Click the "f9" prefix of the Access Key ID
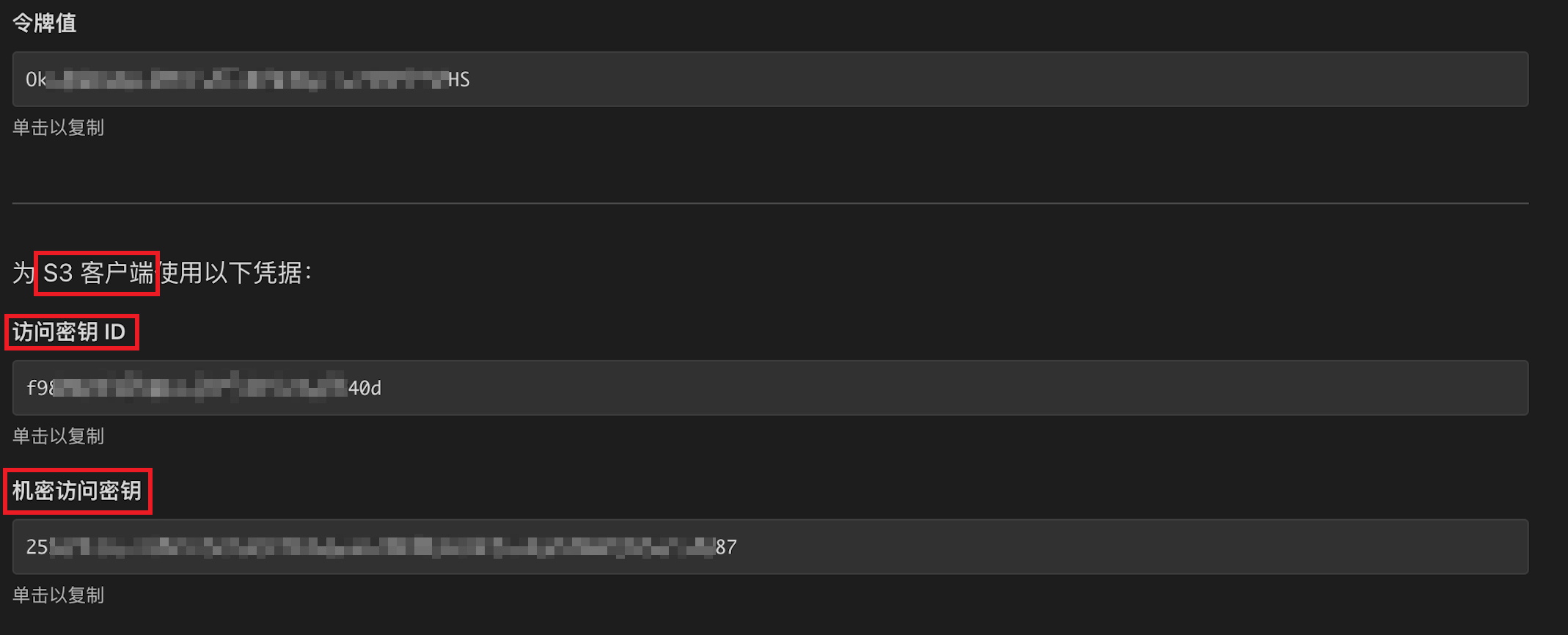Screen dimensions: 1568x635 tap(37, 388)
